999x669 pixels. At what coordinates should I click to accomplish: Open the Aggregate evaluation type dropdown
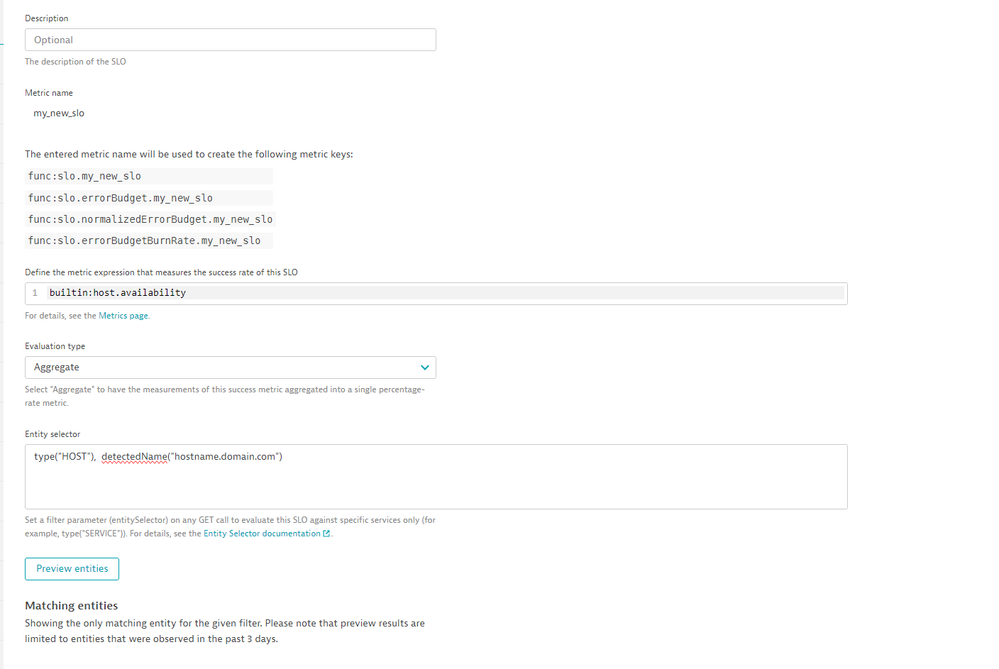(x=230, y=367)
